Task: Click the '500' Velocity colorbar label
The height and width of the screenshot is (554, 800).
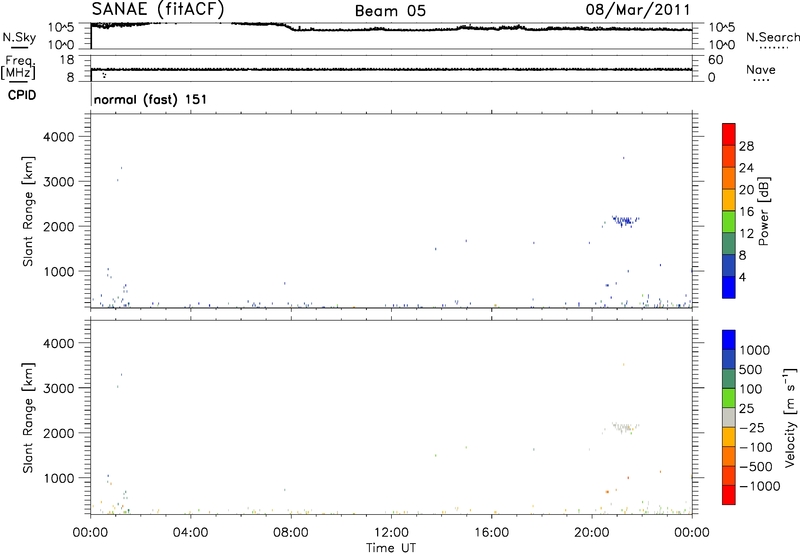Action: (x=751, y=369)
